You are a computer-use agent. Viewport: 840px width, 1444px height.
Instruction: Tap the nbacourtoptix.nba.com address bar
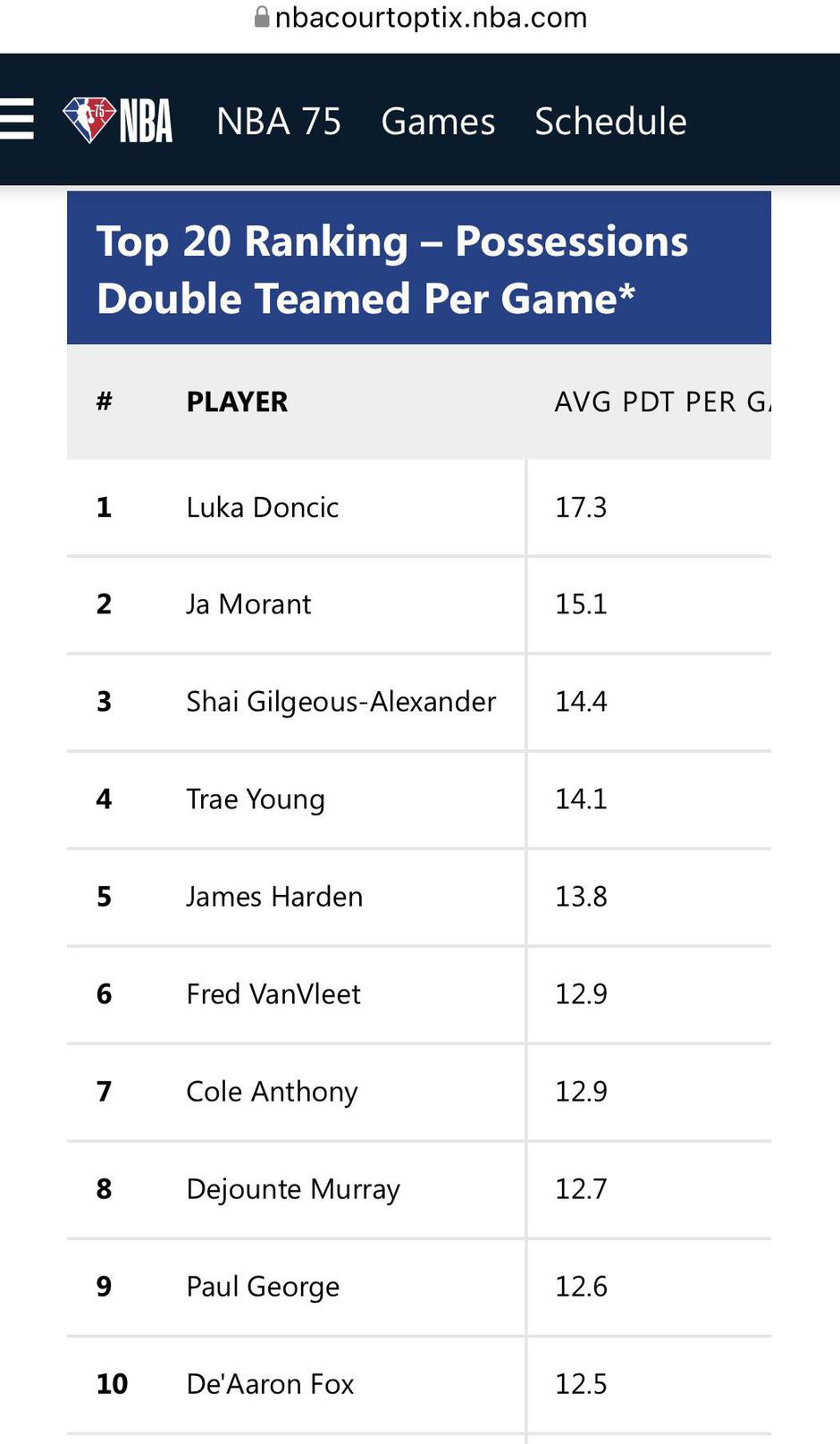point(430,18)
